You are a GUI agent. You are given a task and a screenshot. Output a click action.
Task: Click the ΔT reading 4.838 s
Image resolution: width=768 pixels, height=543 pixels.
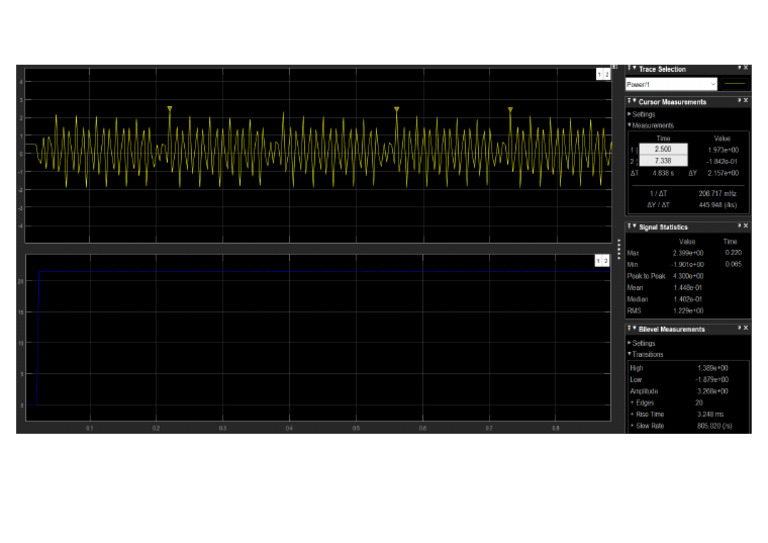coord(663,173)
